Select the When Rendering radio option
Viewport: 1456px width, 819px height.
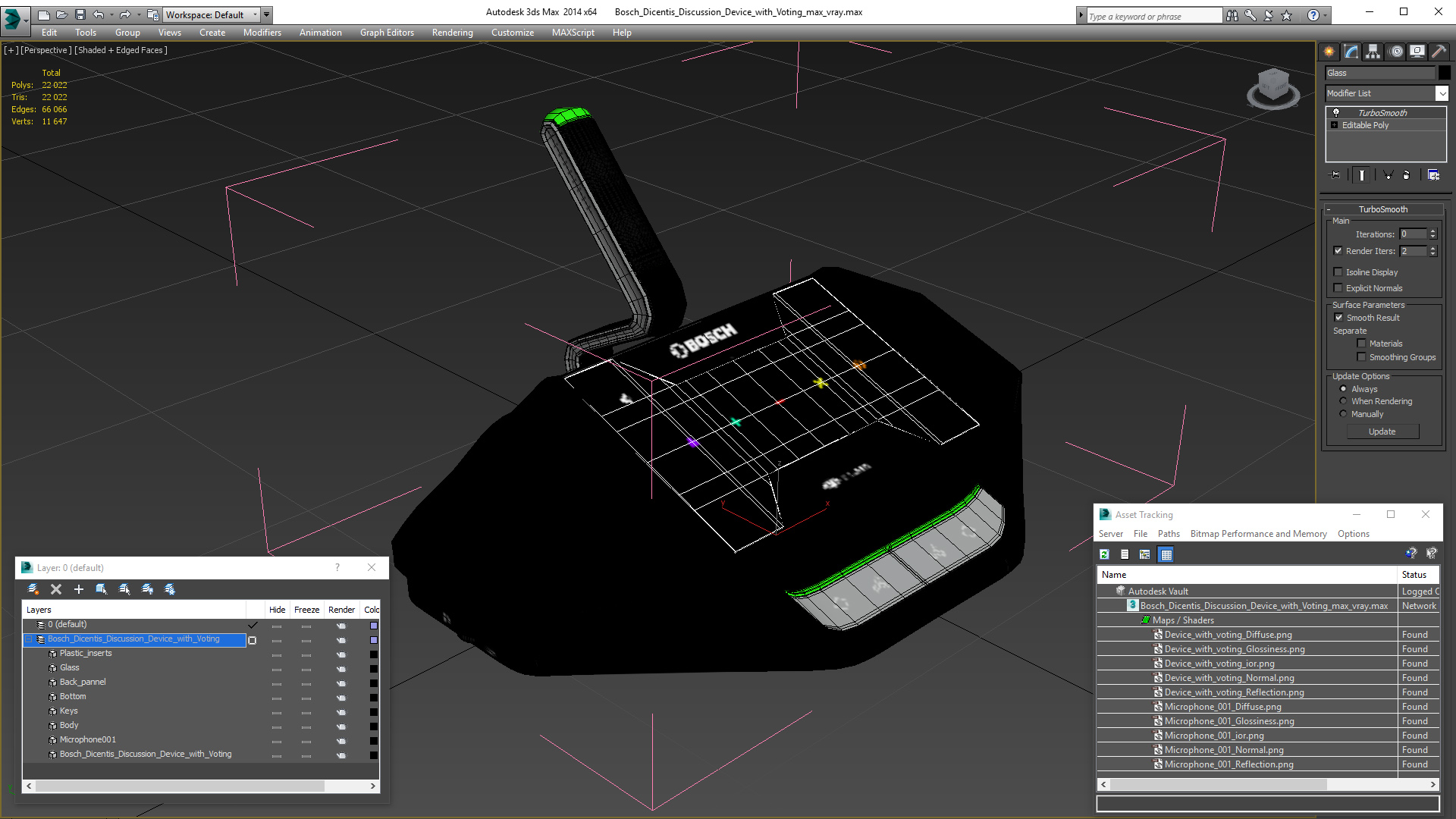pyautogui.click(x=1344, y=401)
